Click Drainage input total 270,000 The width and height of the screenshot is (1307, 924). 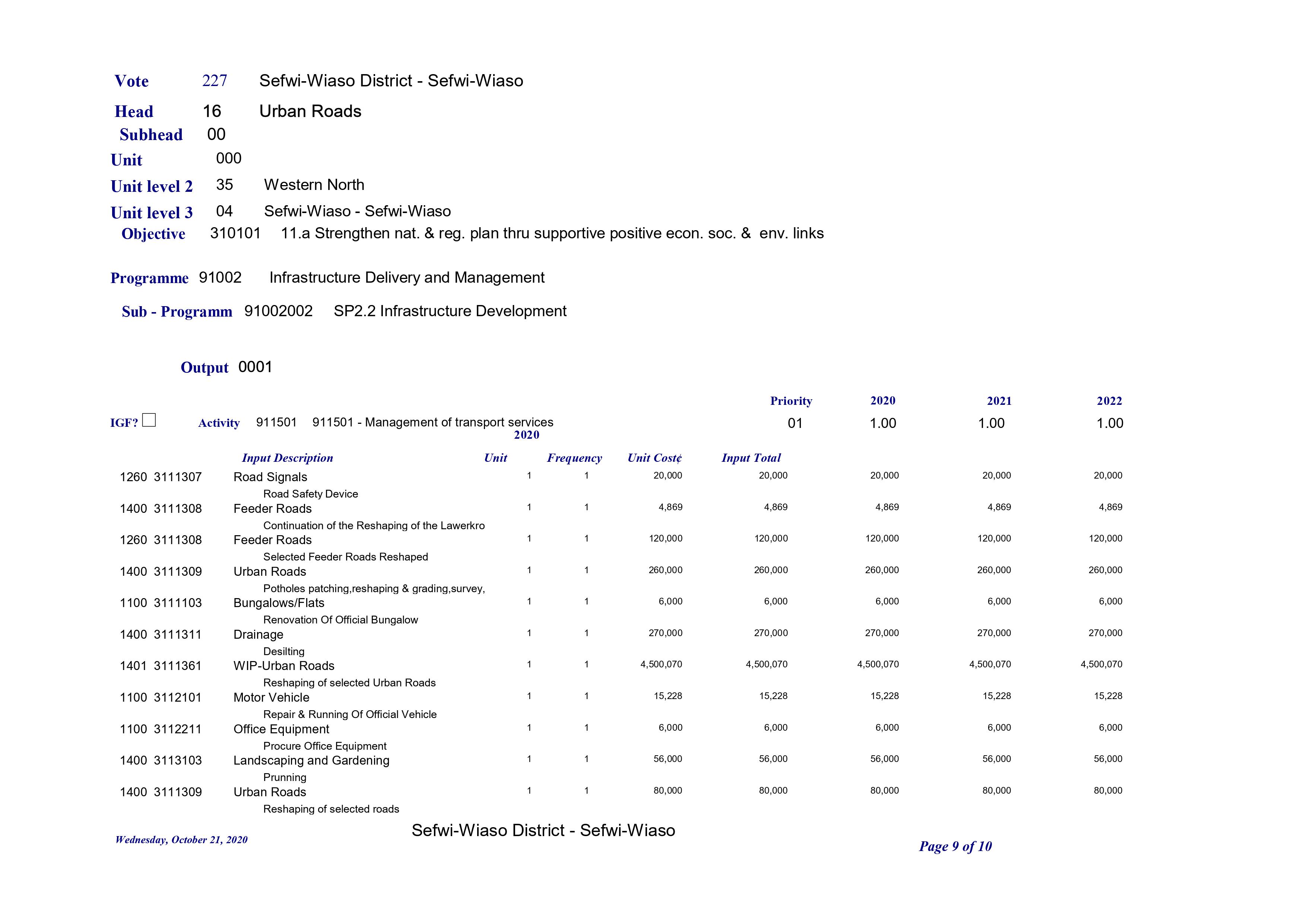click(x=771, y=633)
